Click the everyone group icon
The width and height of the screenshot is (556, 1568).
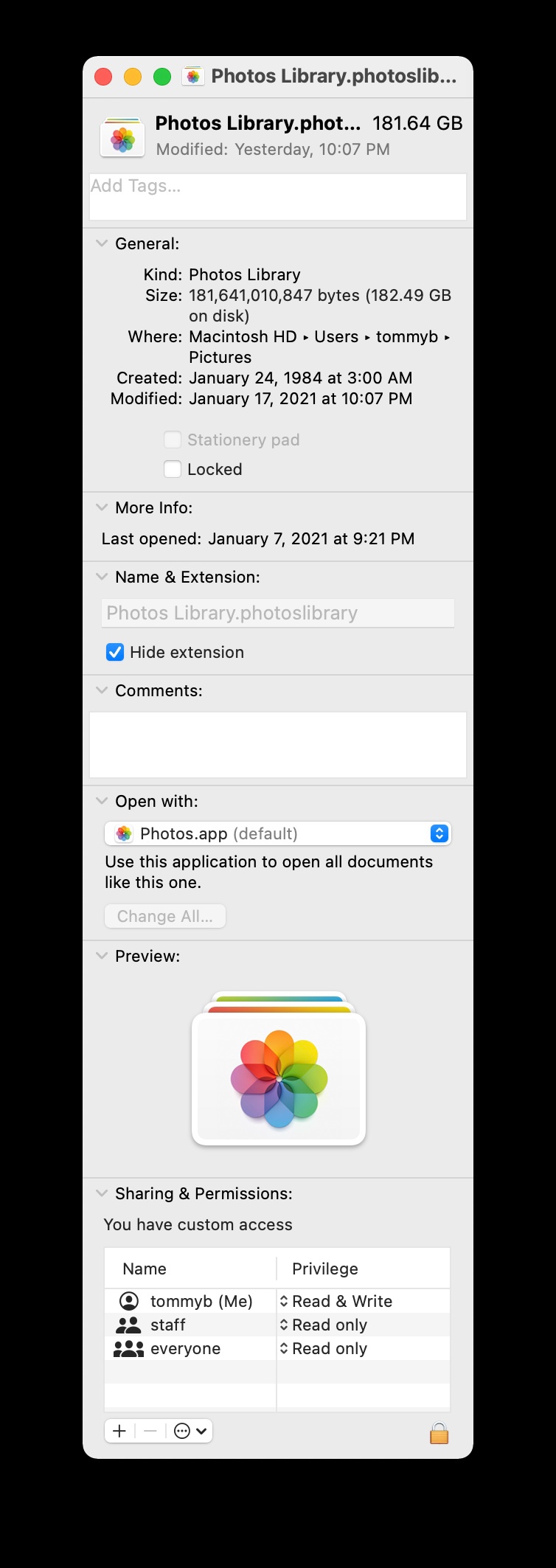[x=128, y=1348]
